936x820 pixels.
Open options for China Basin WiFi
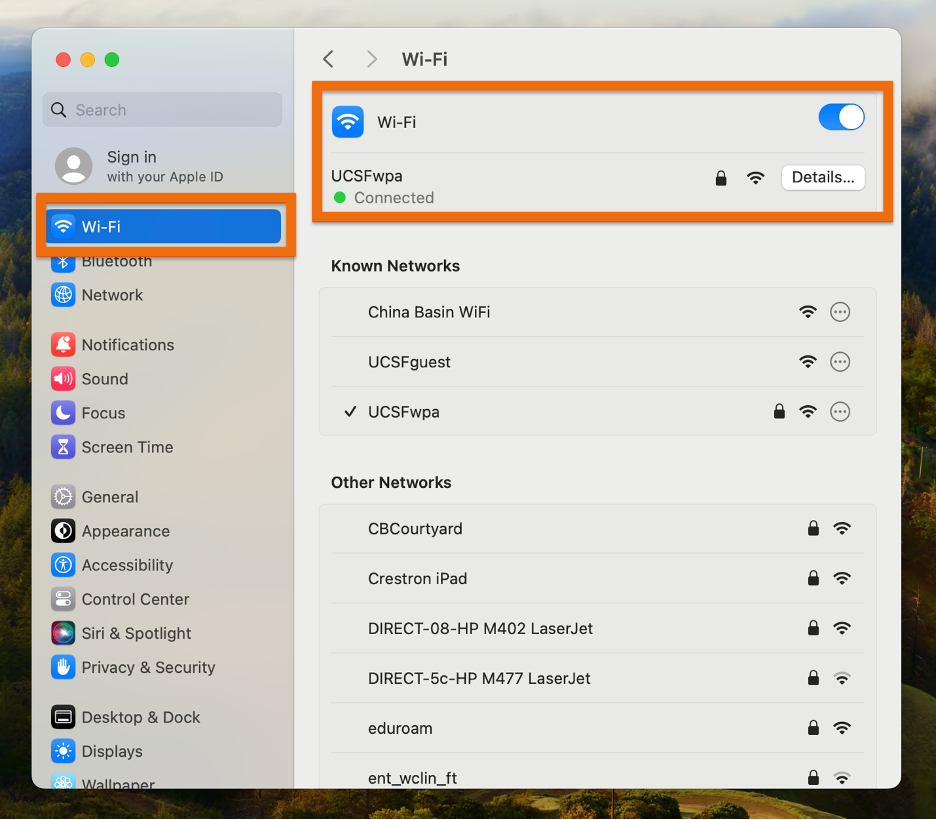[840, 312]
